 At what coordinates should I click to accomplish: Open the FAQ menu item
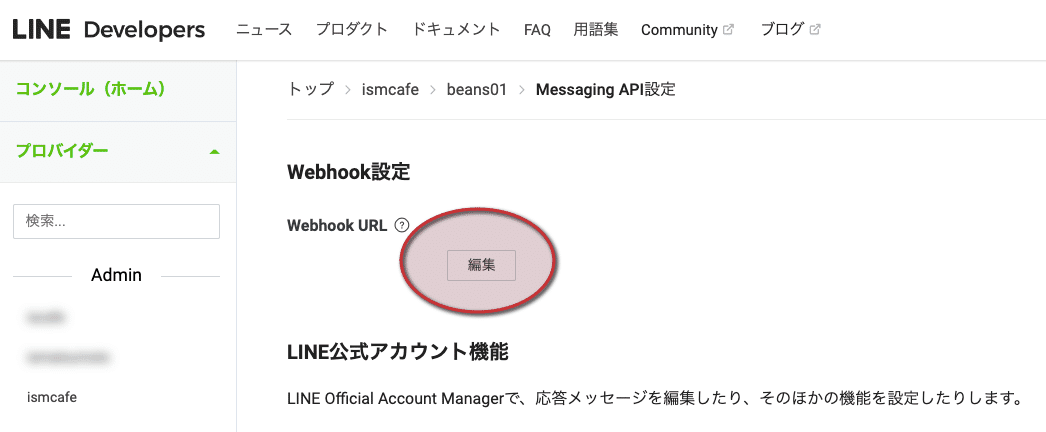click(537, 30)
